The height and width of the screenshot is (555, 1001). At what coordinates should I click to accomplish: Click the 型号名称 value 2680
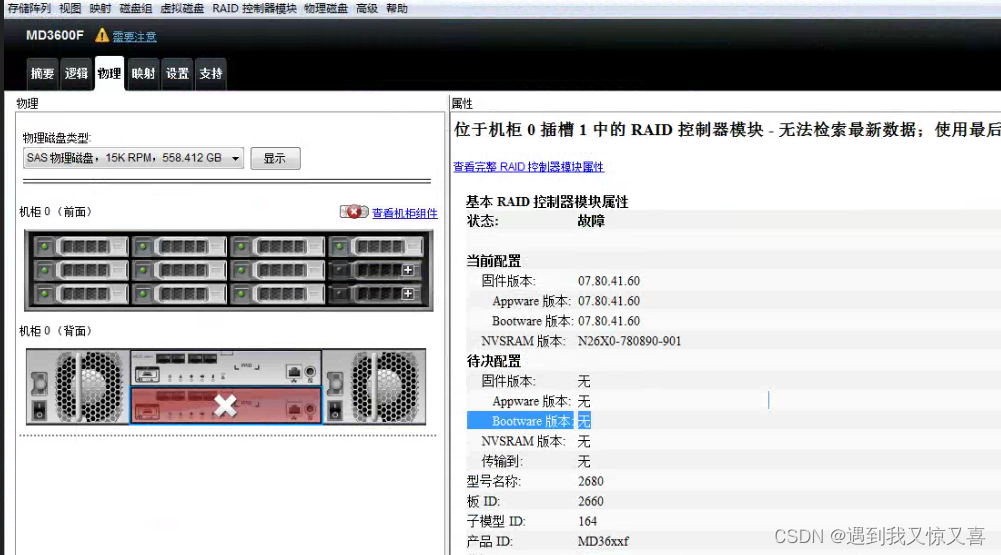pyautogui.click(x=591, y=481)
